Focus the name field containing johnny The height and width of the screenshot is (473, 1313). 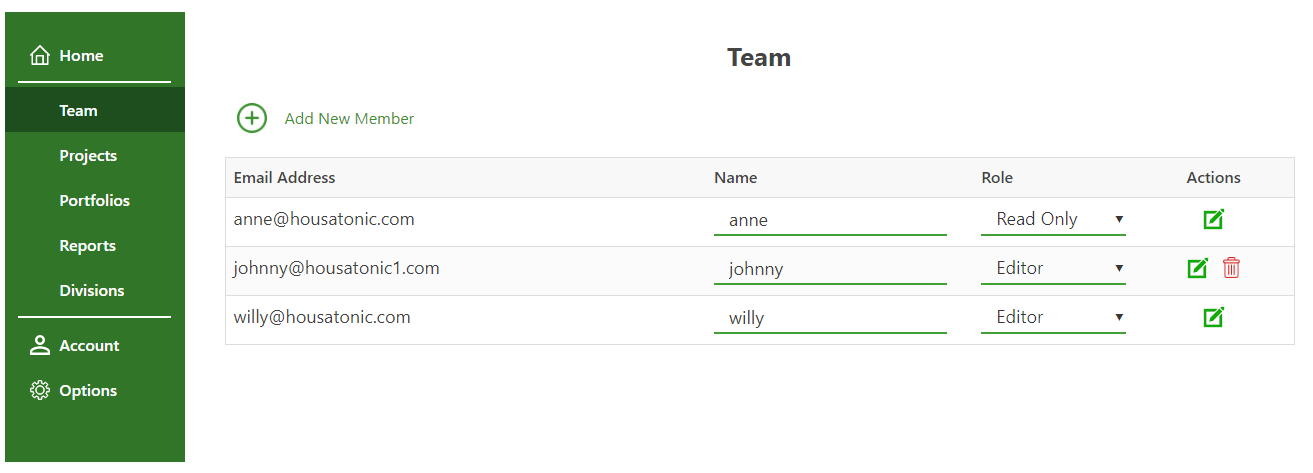(x=830, y=269)
